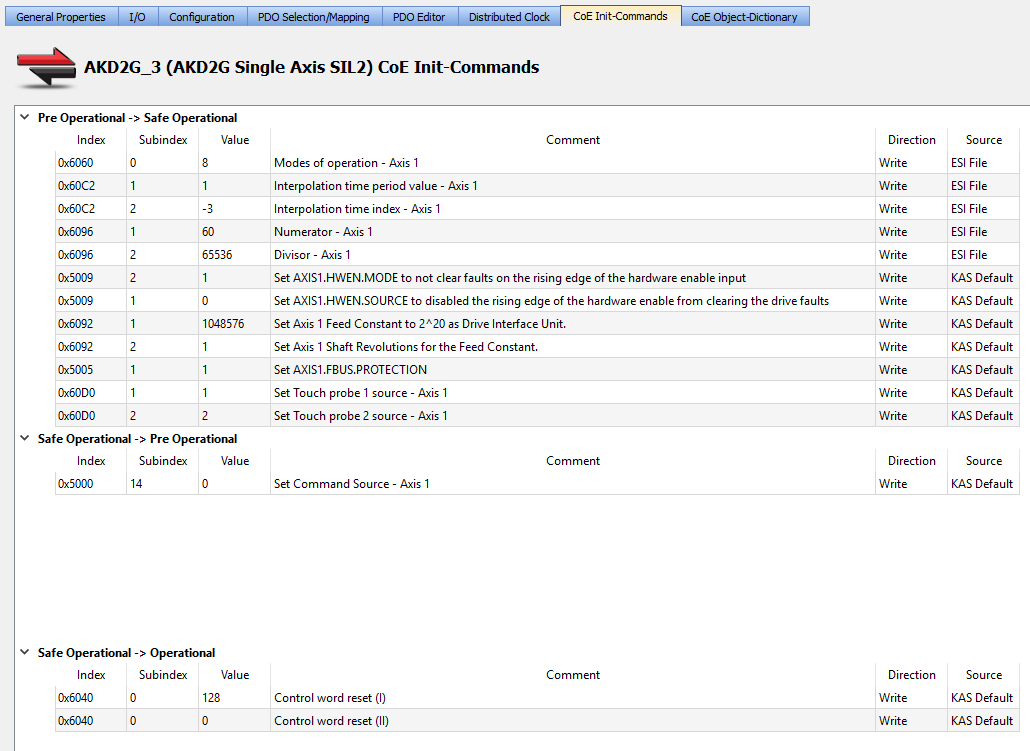Click the Direction header in first table

click(911, 139)
